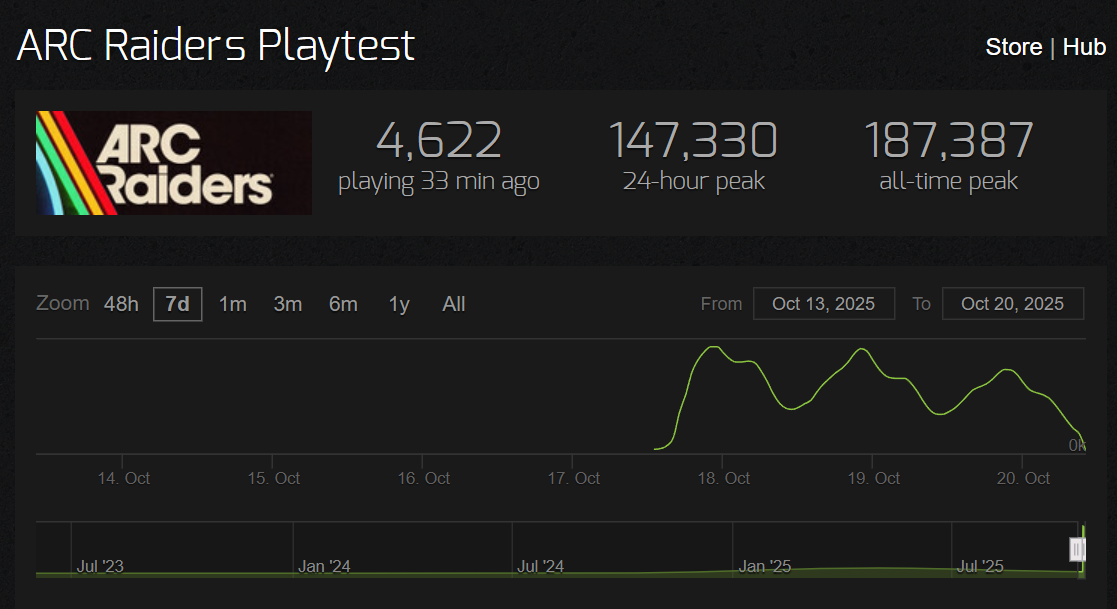Viewport: 1117px width, 609px height.
Task: Click Jul '24 on the navigator timeline
Action: point(540,566)
